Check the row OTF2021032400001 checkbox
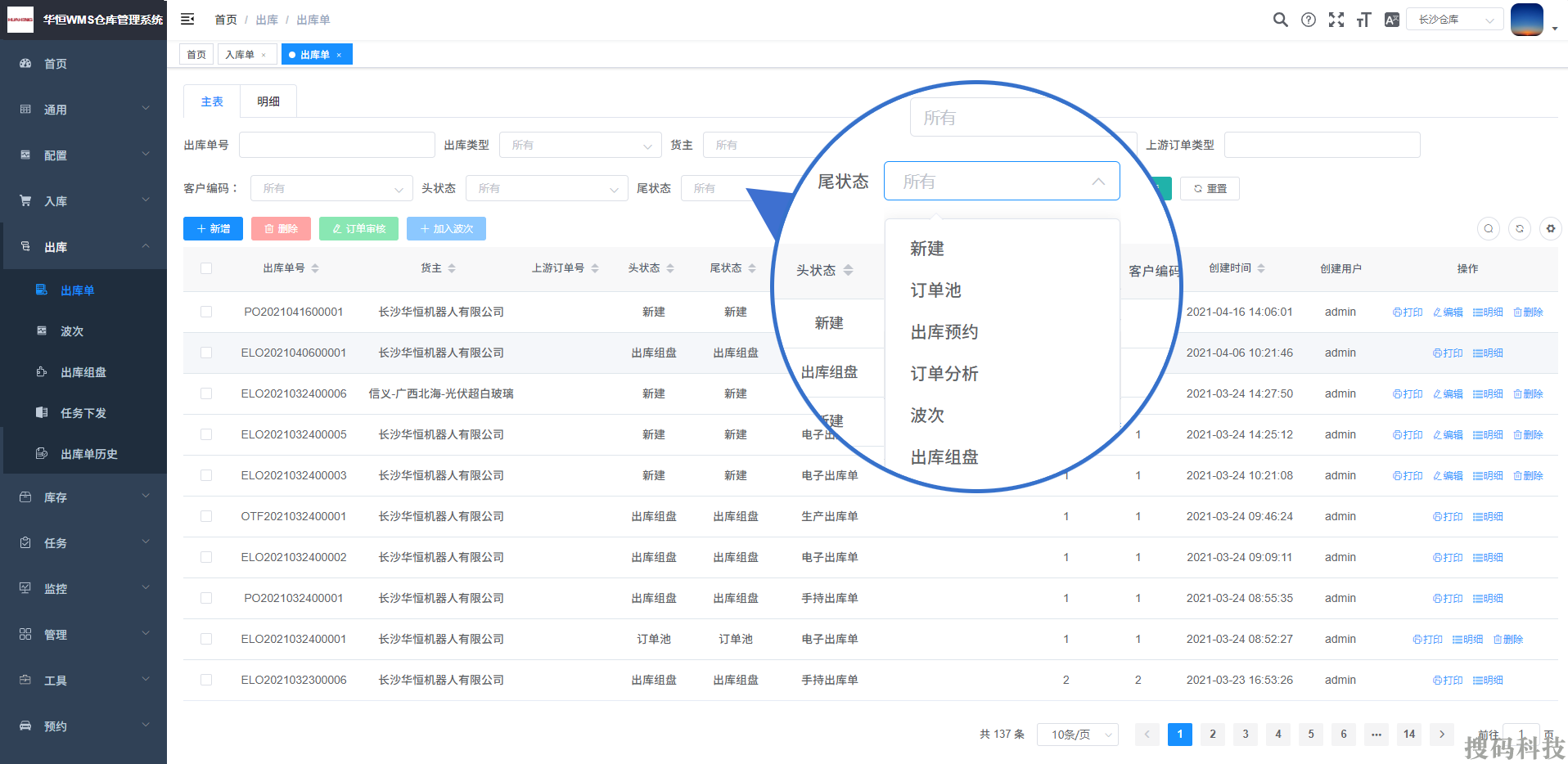 206,516
